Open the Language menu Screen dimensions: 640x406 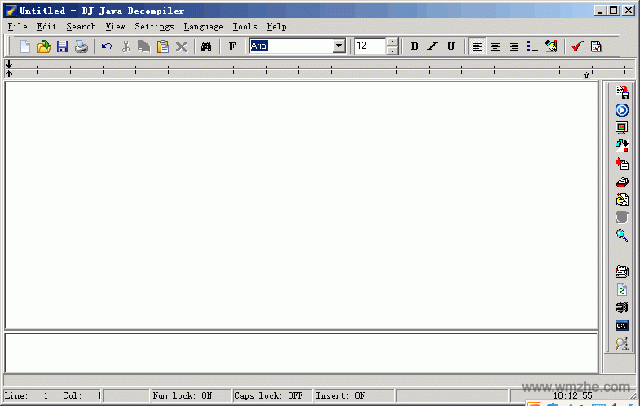[x=203, y=27]
